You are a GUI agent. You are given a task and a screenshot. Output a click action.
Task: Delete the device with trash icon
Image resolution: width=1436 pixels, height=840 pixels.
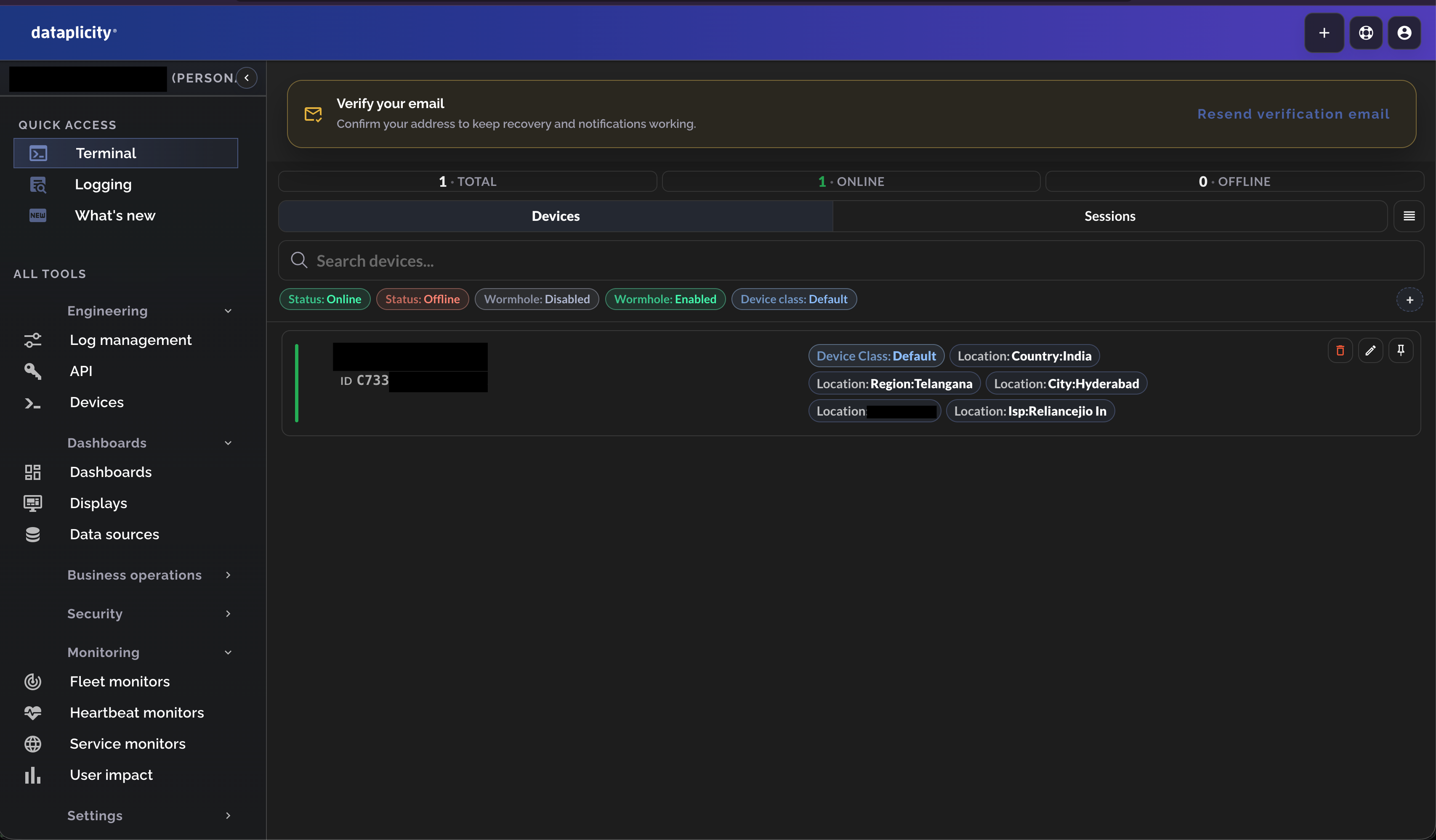1340,350
